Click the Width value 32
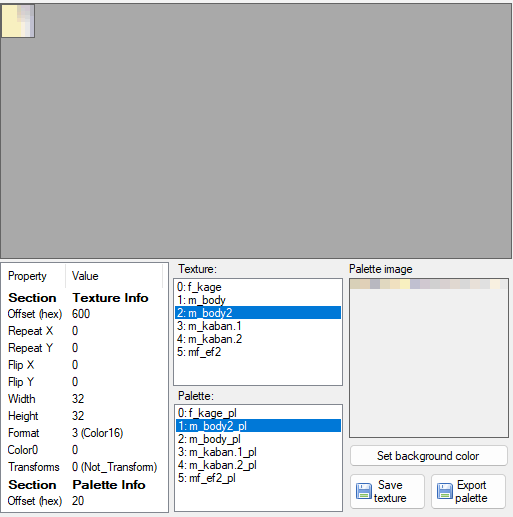The width and height of the screenshot is (513, 517). coord(78,399)
